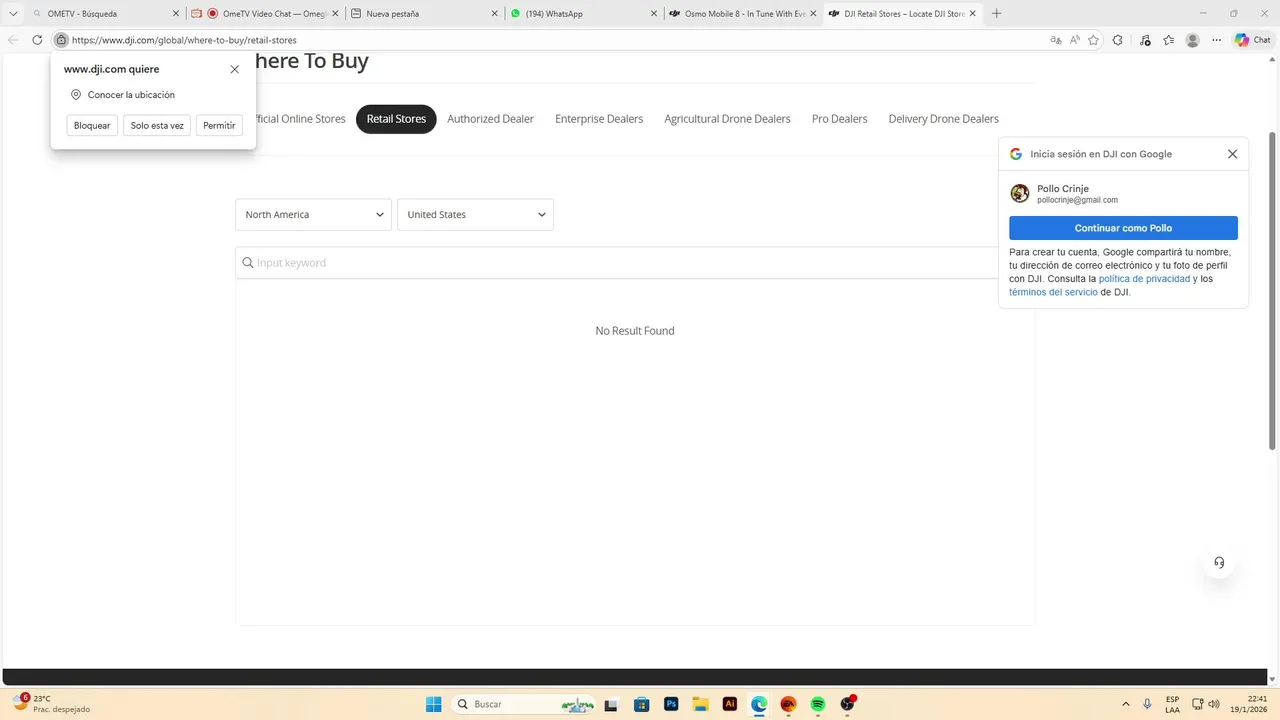Image resolution: width=1280 pixels, height=720 pixels.
Task: Open the Windows Start menu
Action: tap(433, 704)
